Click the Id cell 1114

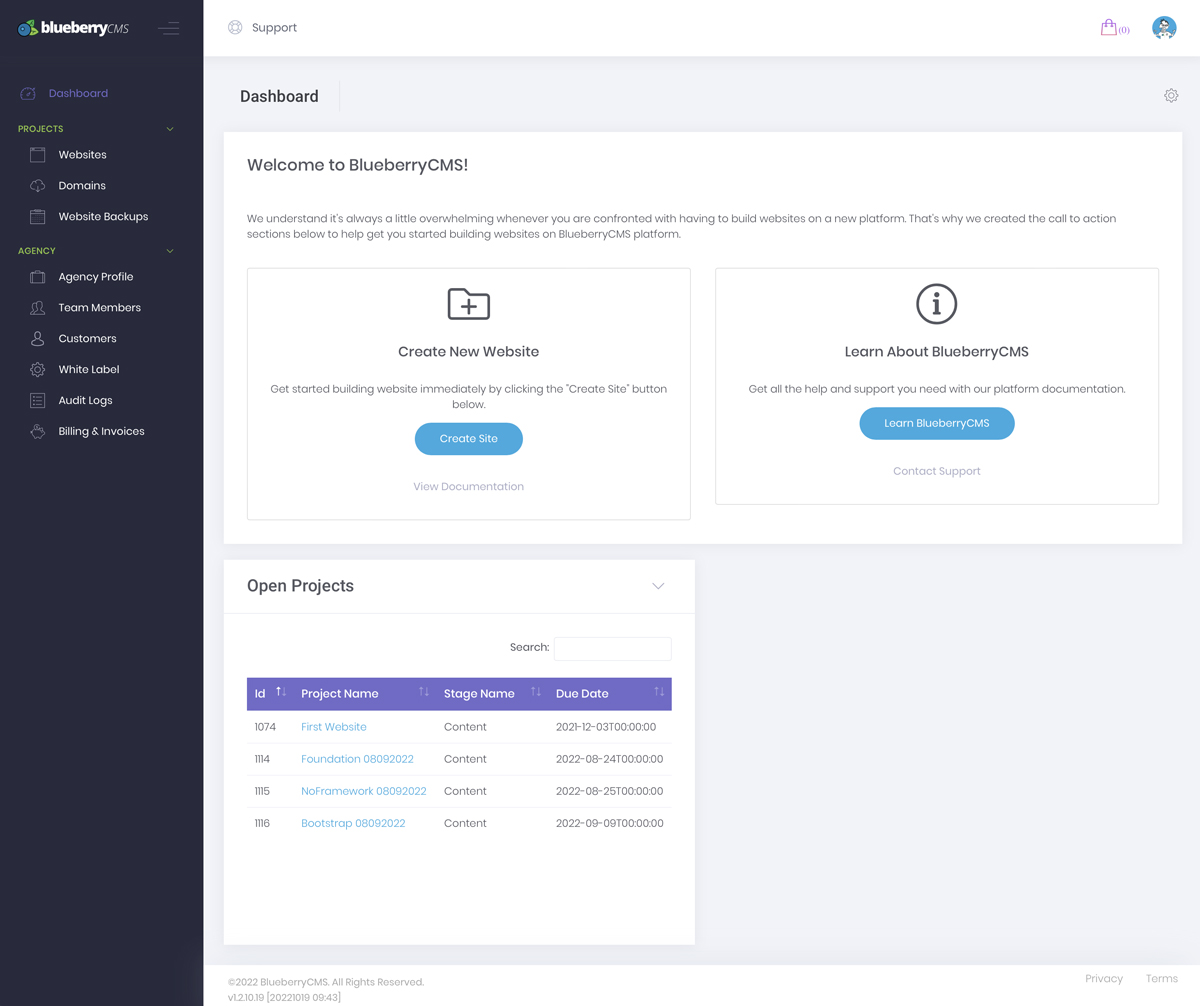tap(263, 759)
